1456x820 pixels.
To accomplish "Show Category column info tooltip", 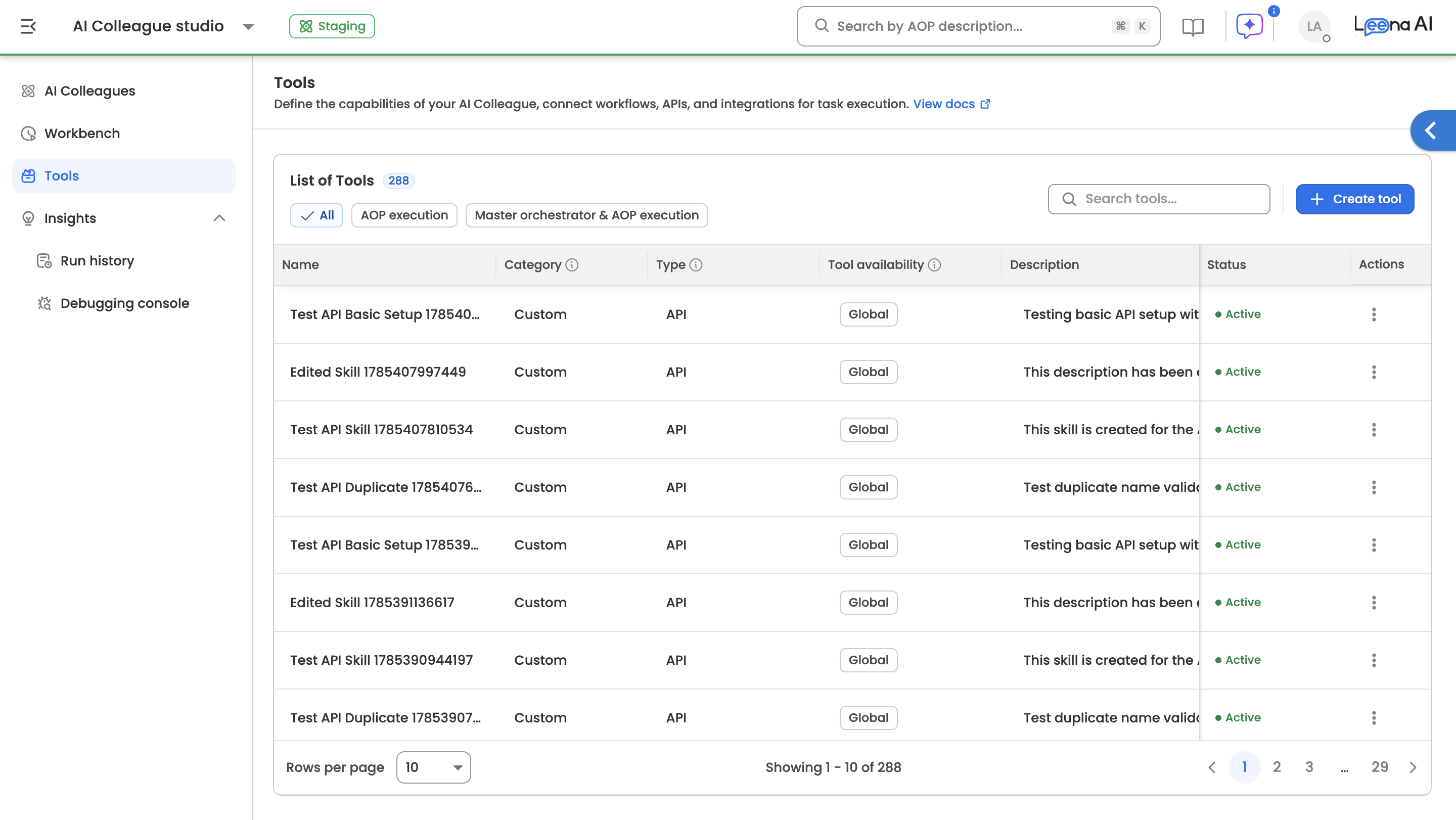I will coord(572,264).
